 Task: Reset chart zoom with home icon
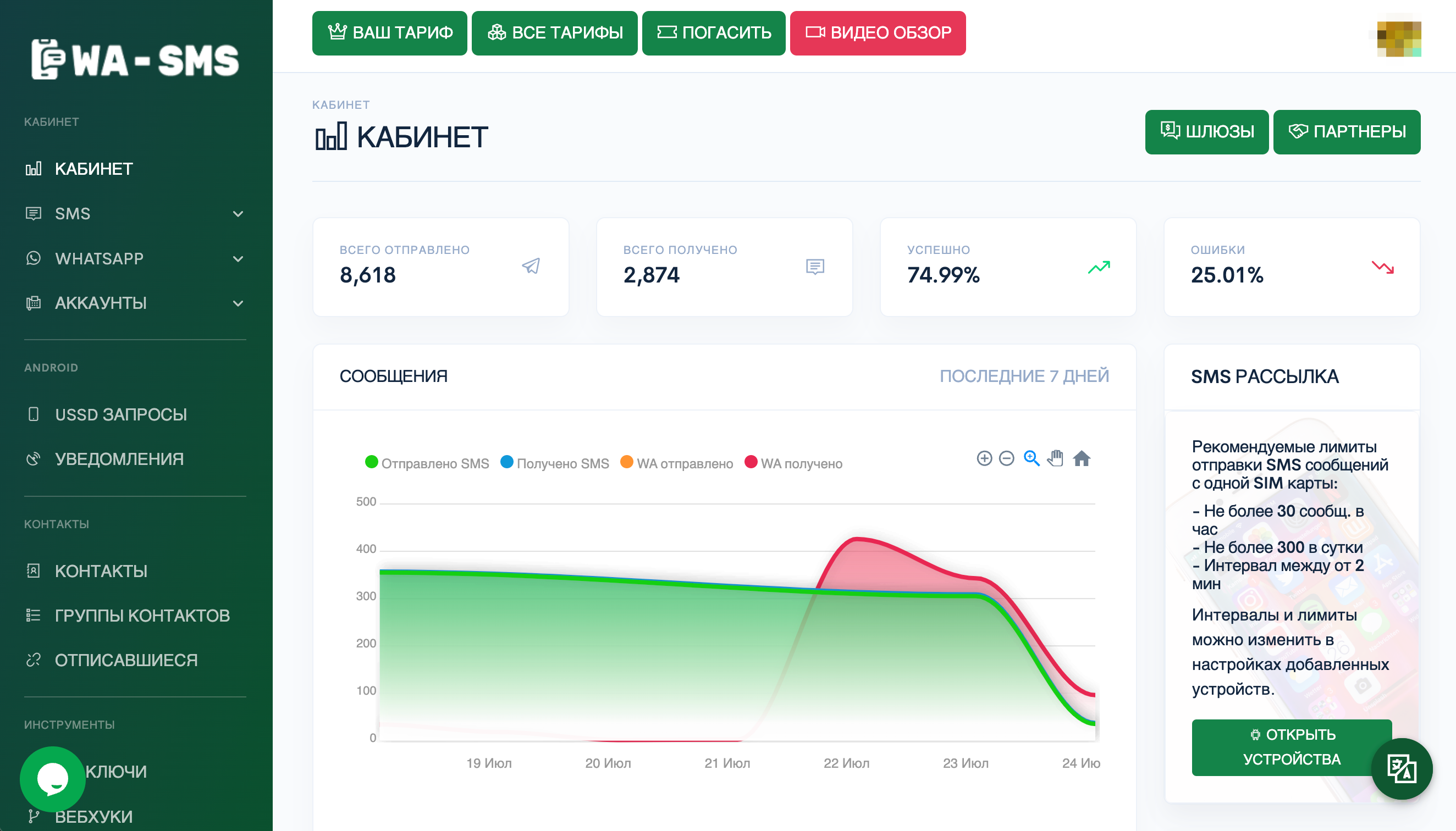(x=1082, y=458)
